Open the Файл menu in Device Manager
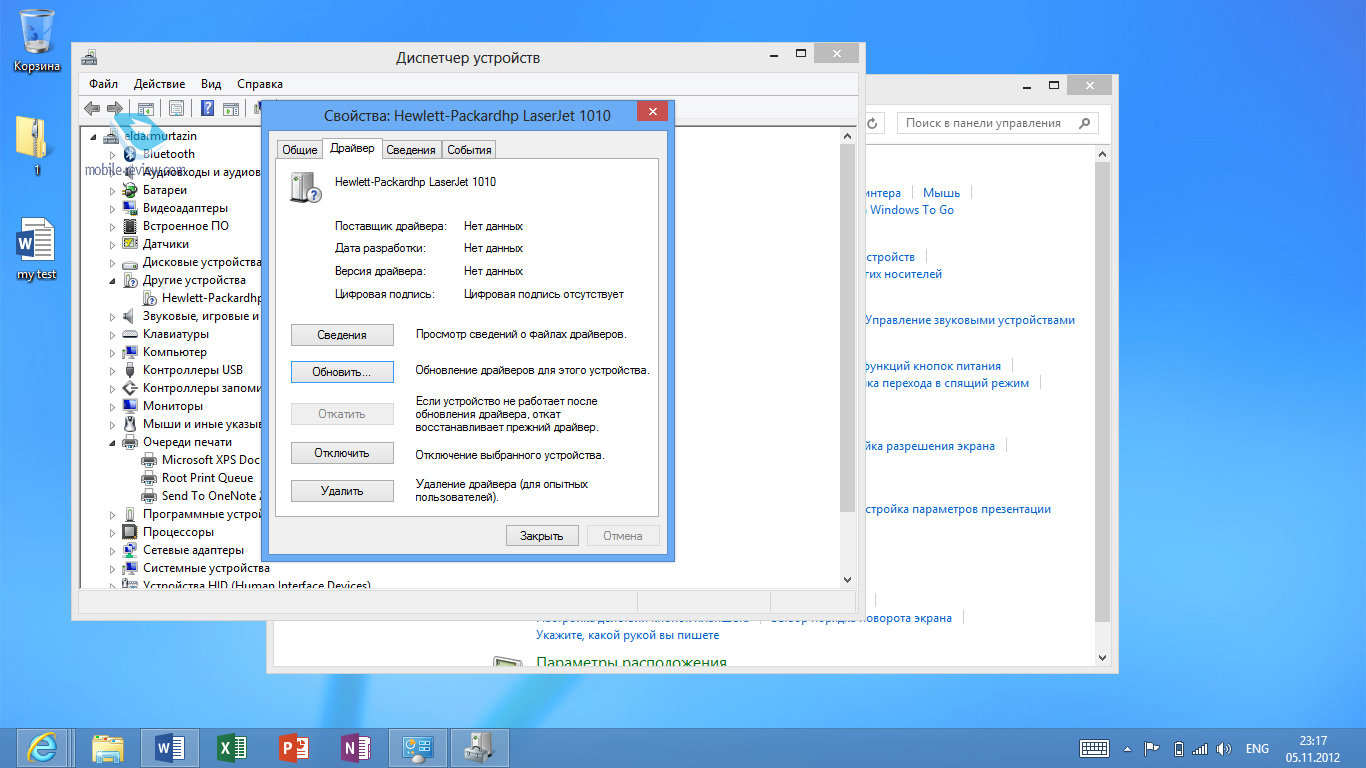 103,84
